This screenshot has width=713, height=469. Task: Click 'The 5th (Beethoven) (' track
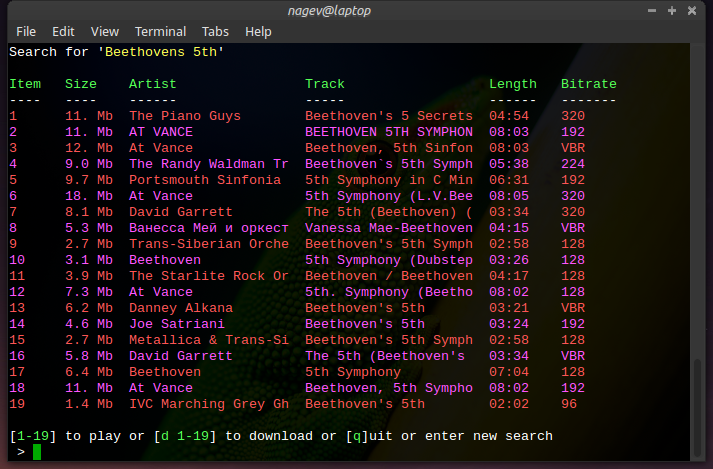(x=389, y=212)
